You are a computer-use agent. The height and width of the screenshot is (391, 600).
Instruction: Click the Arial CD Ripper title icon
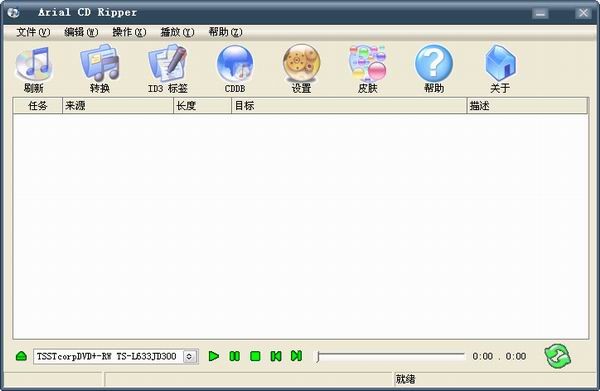click(x=13, y=13)
